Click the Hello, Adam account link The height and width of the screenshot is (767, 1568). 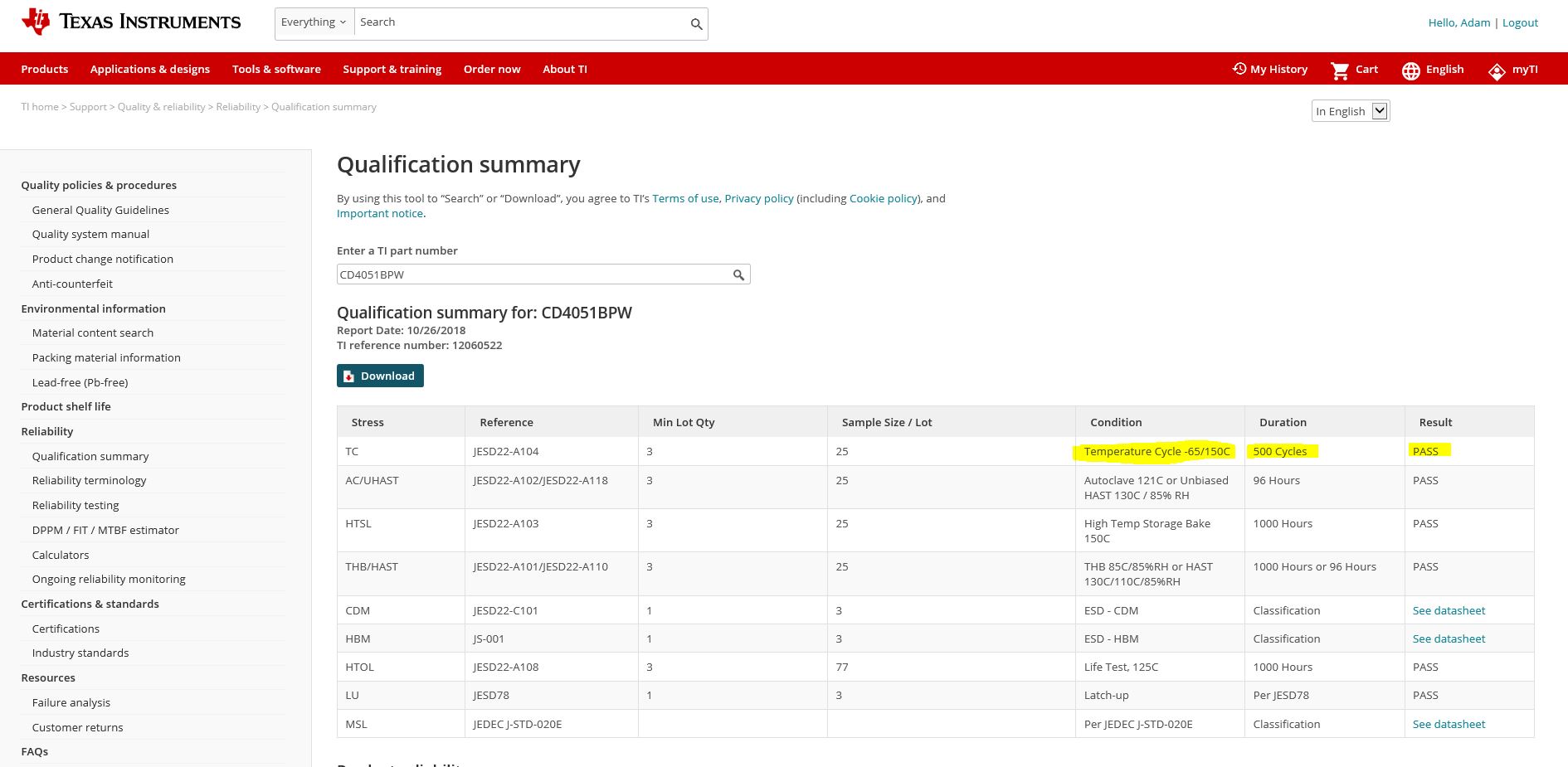coord(1459,22)
